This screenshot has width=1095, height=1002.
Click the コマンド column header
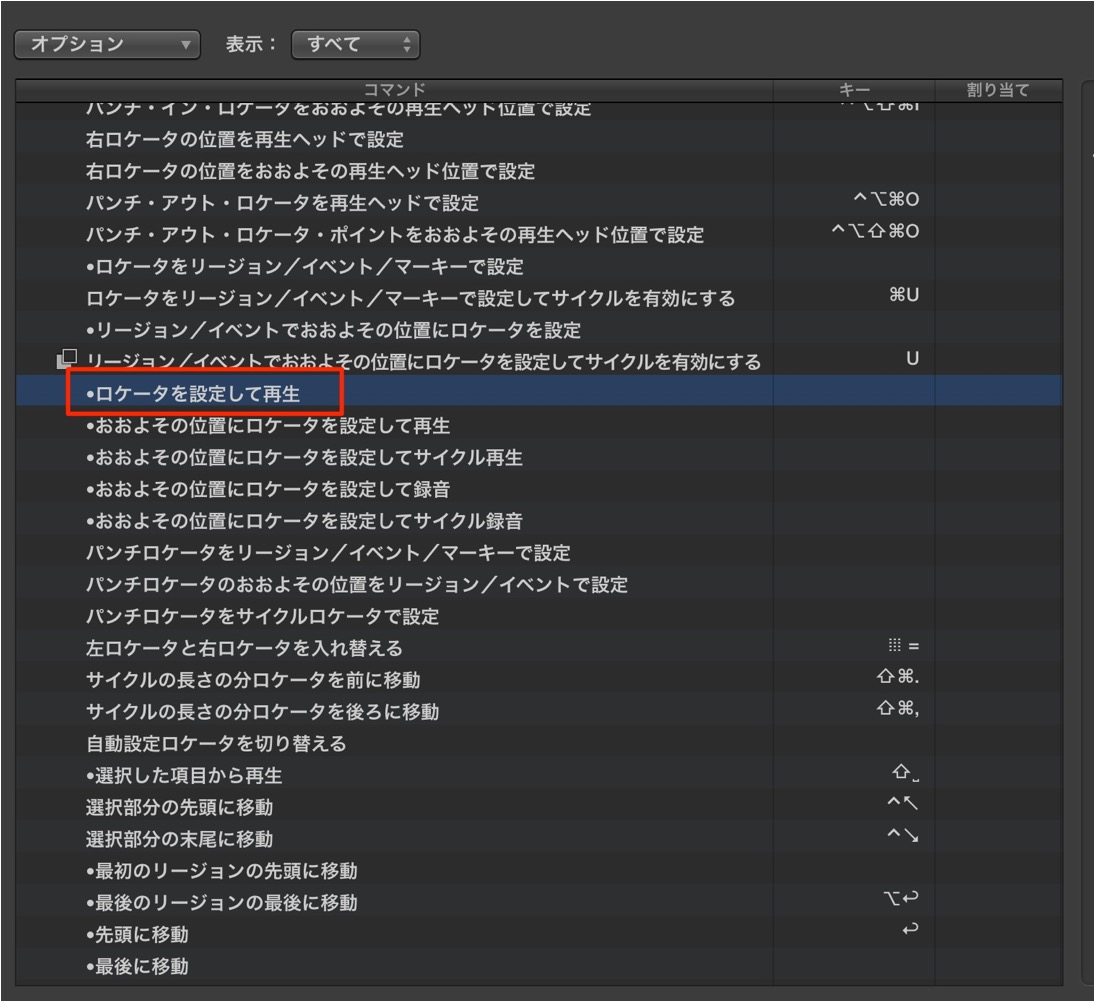click(x=394, y=90)
